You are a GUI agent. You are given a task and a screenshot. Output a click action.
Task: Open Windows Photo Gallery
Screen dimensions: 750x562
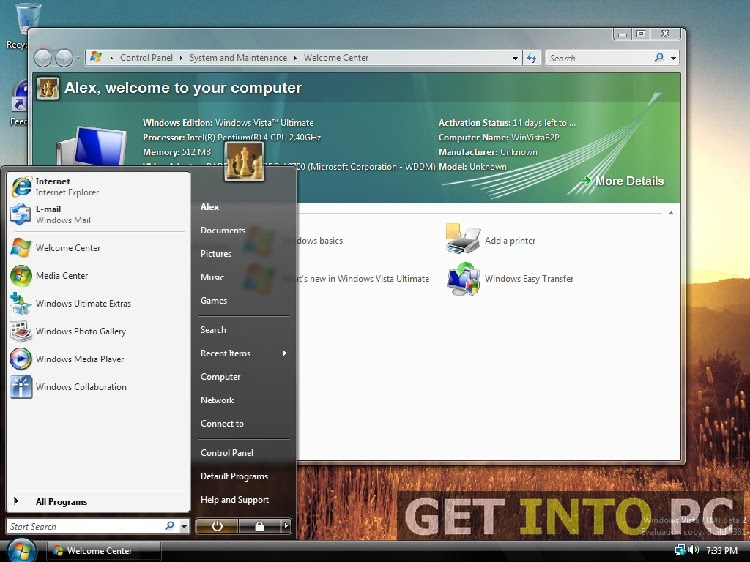(x=98, y=331)
